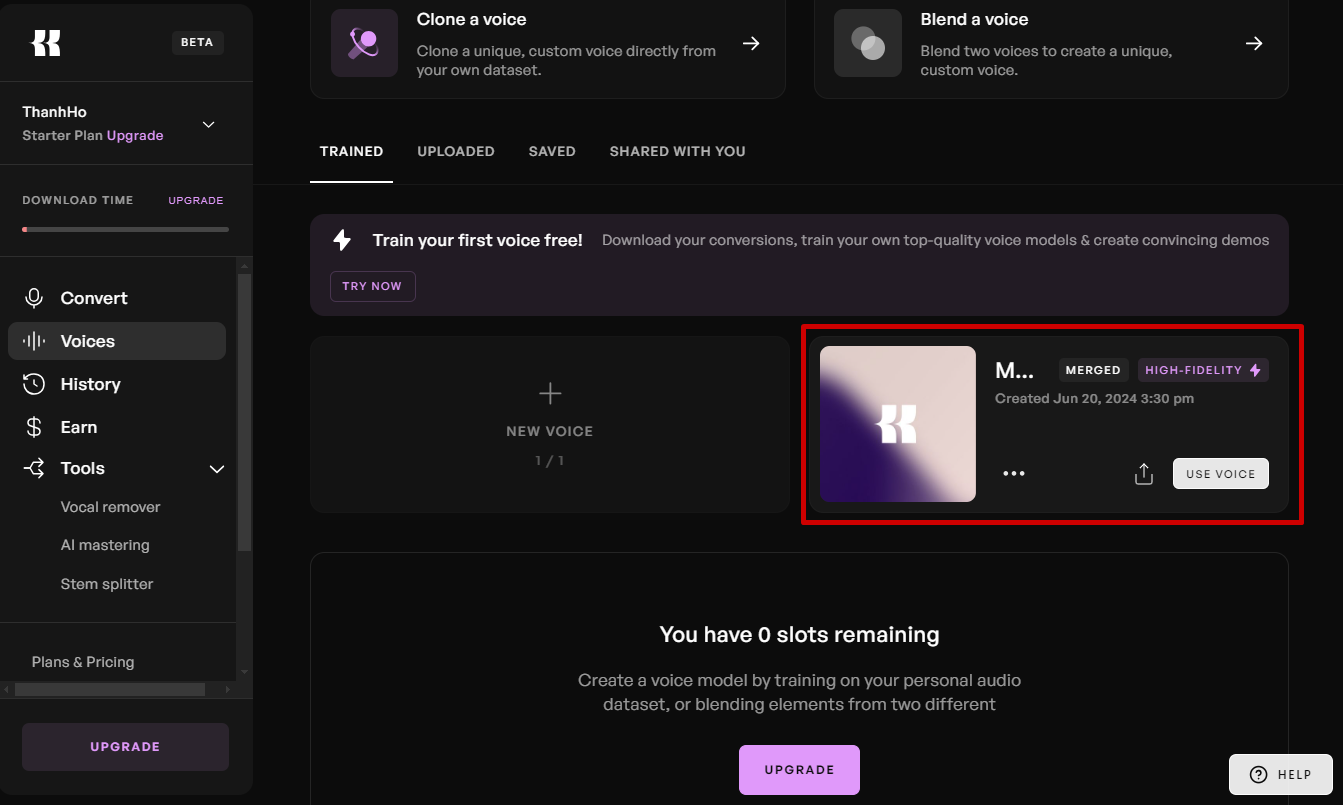Screen dimensions: 1343x805
Task: Switch to the Saved tab
Action: click(x=552, y=151)
